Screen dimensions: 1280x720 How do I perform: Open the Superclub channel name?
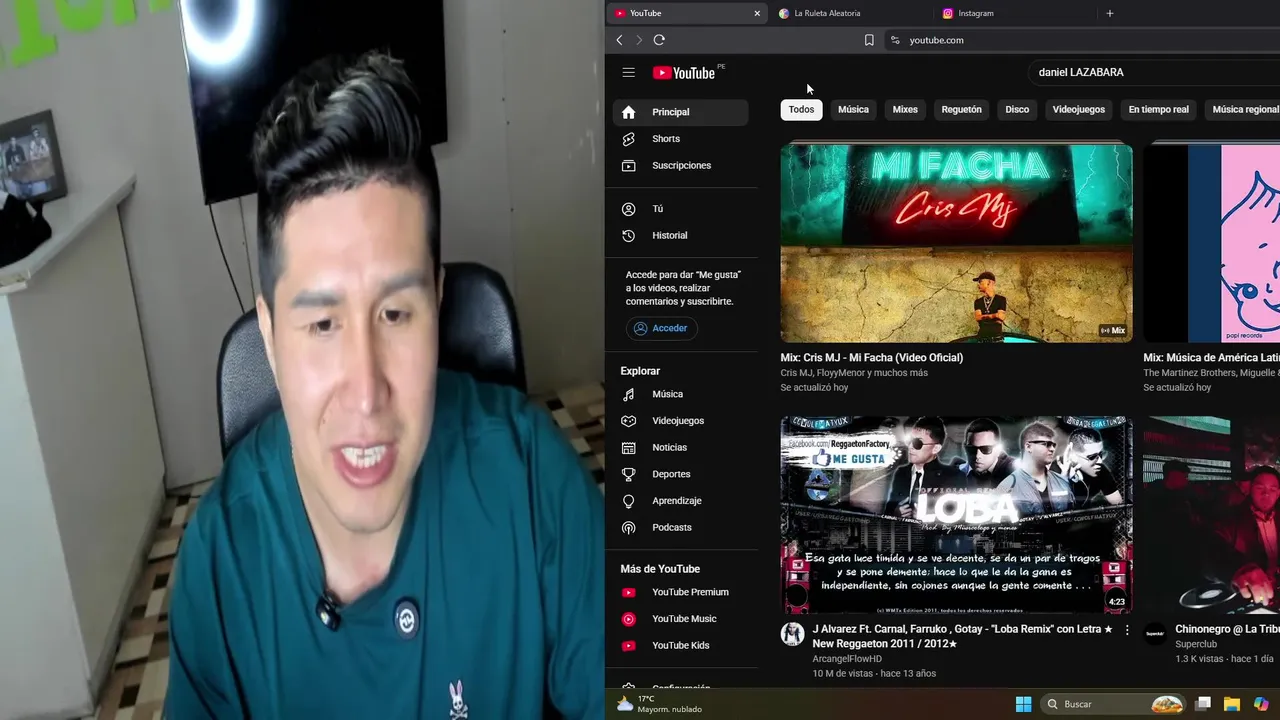pos(1195,644)
